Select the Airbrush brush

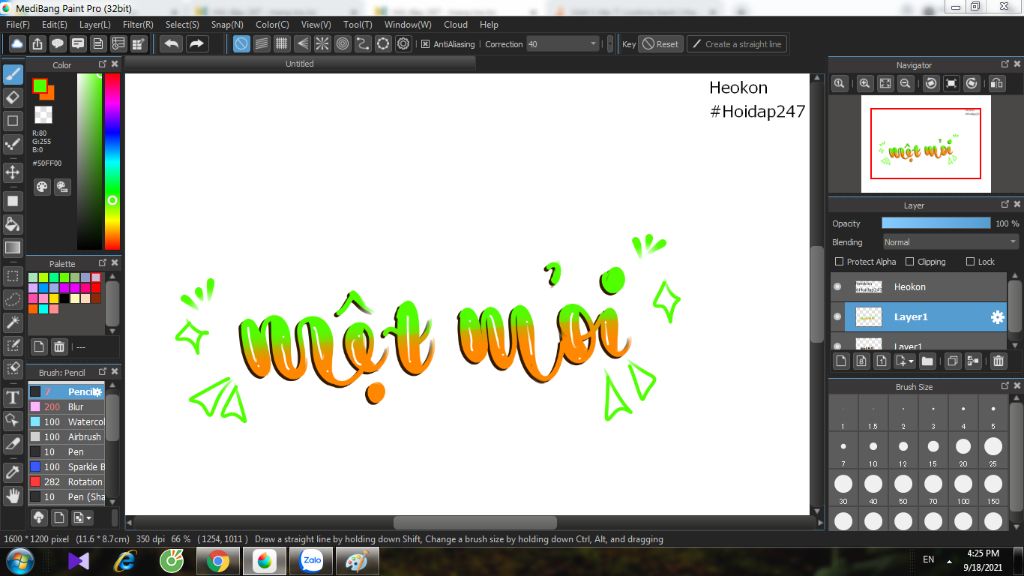[x=67, y=437]
